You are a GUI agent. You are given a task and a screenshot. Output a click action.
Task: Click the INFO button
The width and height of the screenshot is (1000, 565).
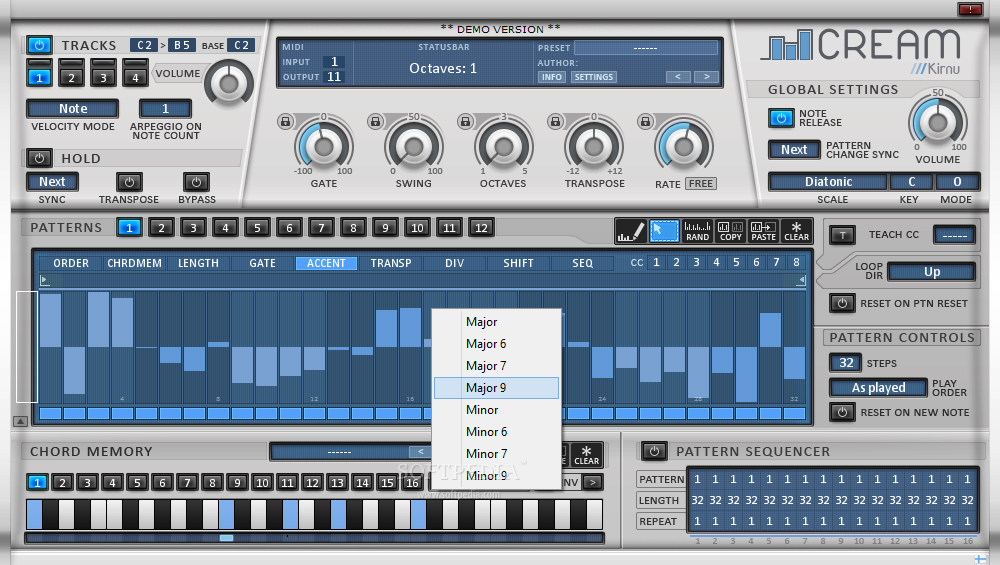pyautogui.click(x=552, y=77)
